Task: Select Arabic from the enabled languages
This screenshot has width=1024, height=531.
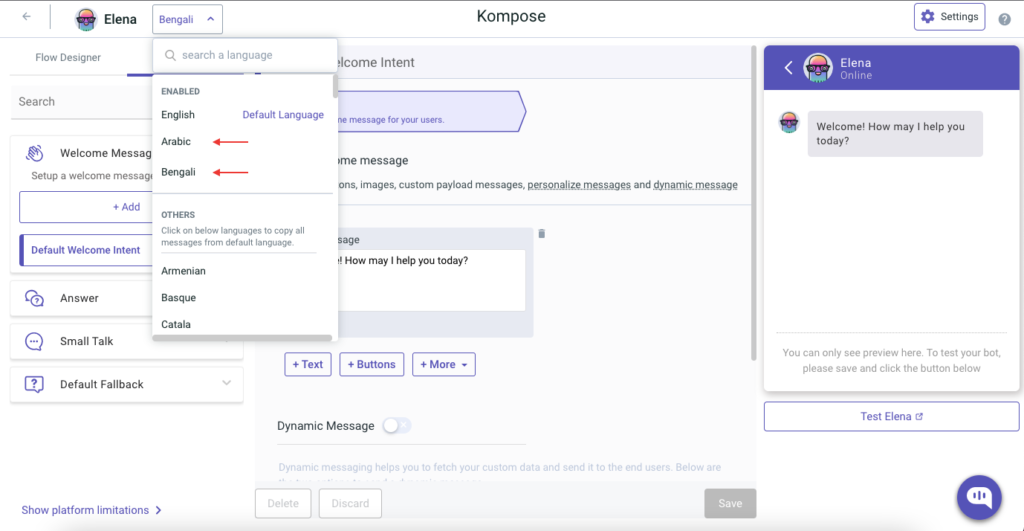Action: (x=176, y=142)
